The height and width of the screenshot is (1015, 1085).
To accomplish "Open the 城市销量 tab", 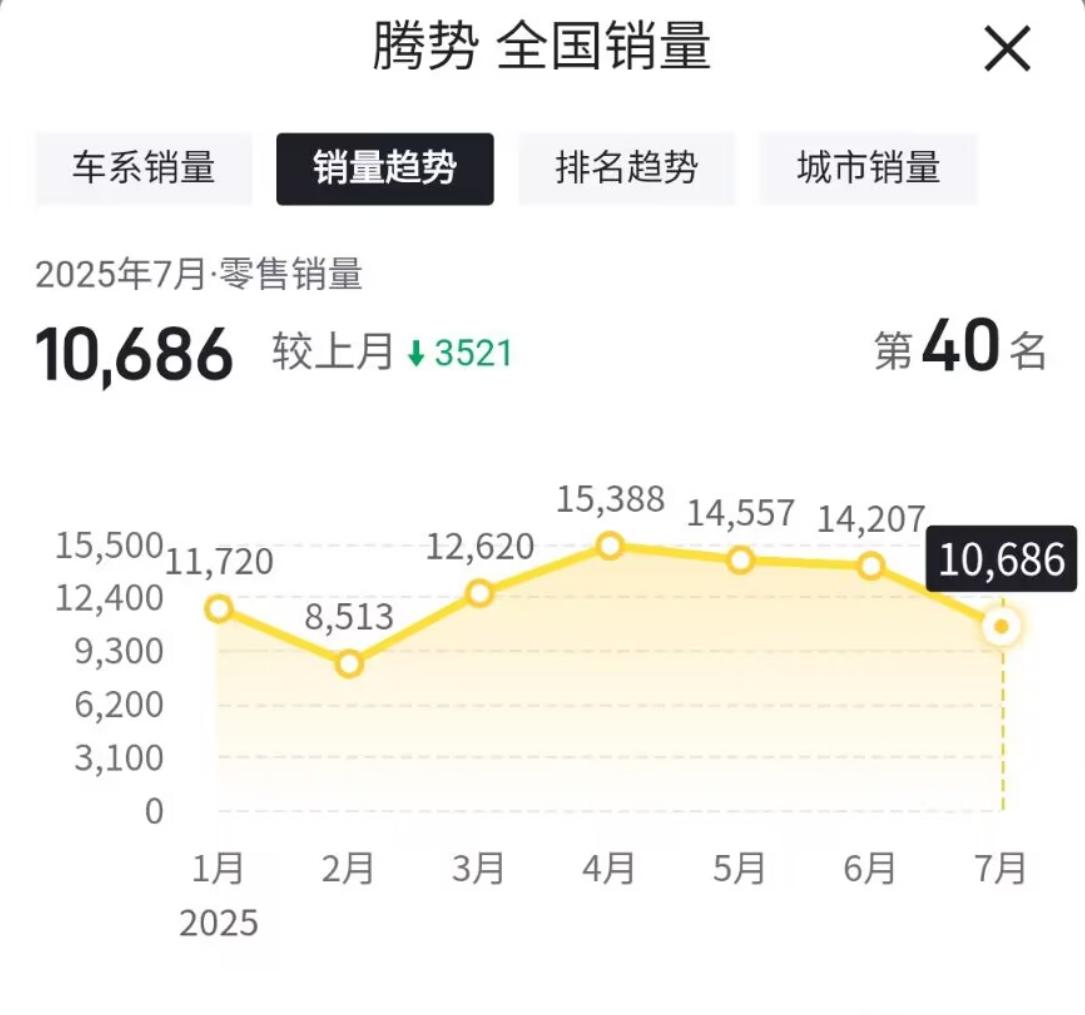I will [868, 169].
